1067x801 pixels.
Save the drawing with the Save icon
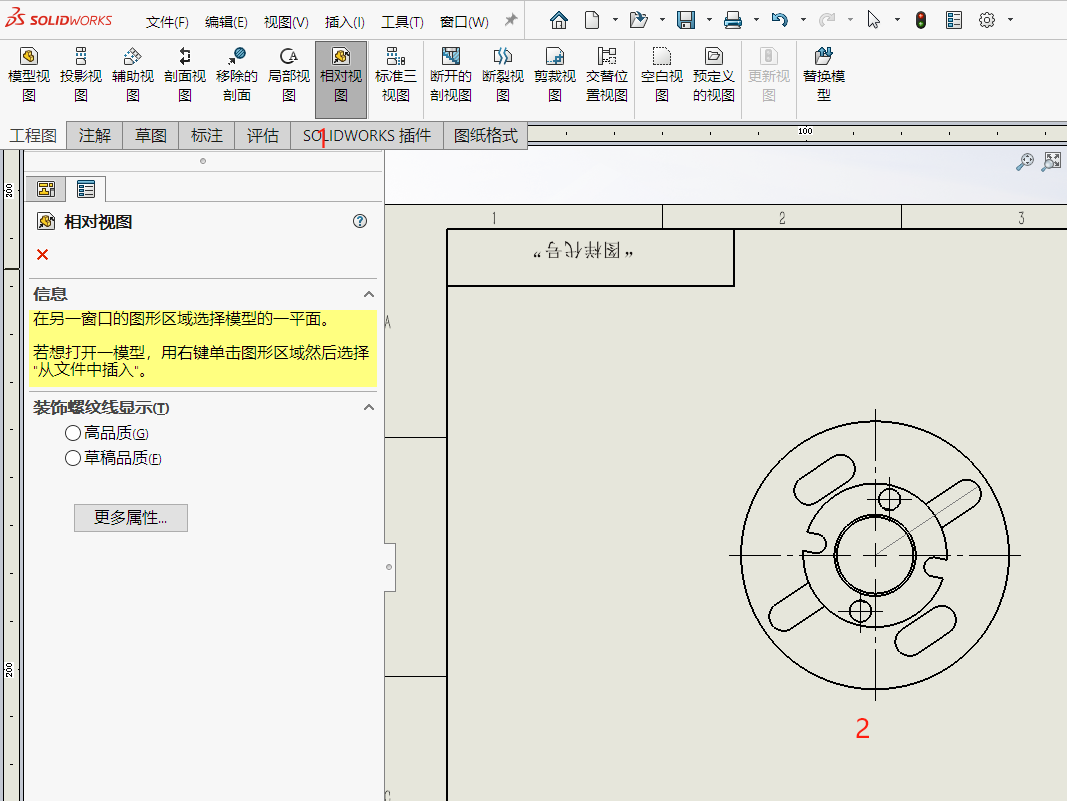tap(686, 20)
